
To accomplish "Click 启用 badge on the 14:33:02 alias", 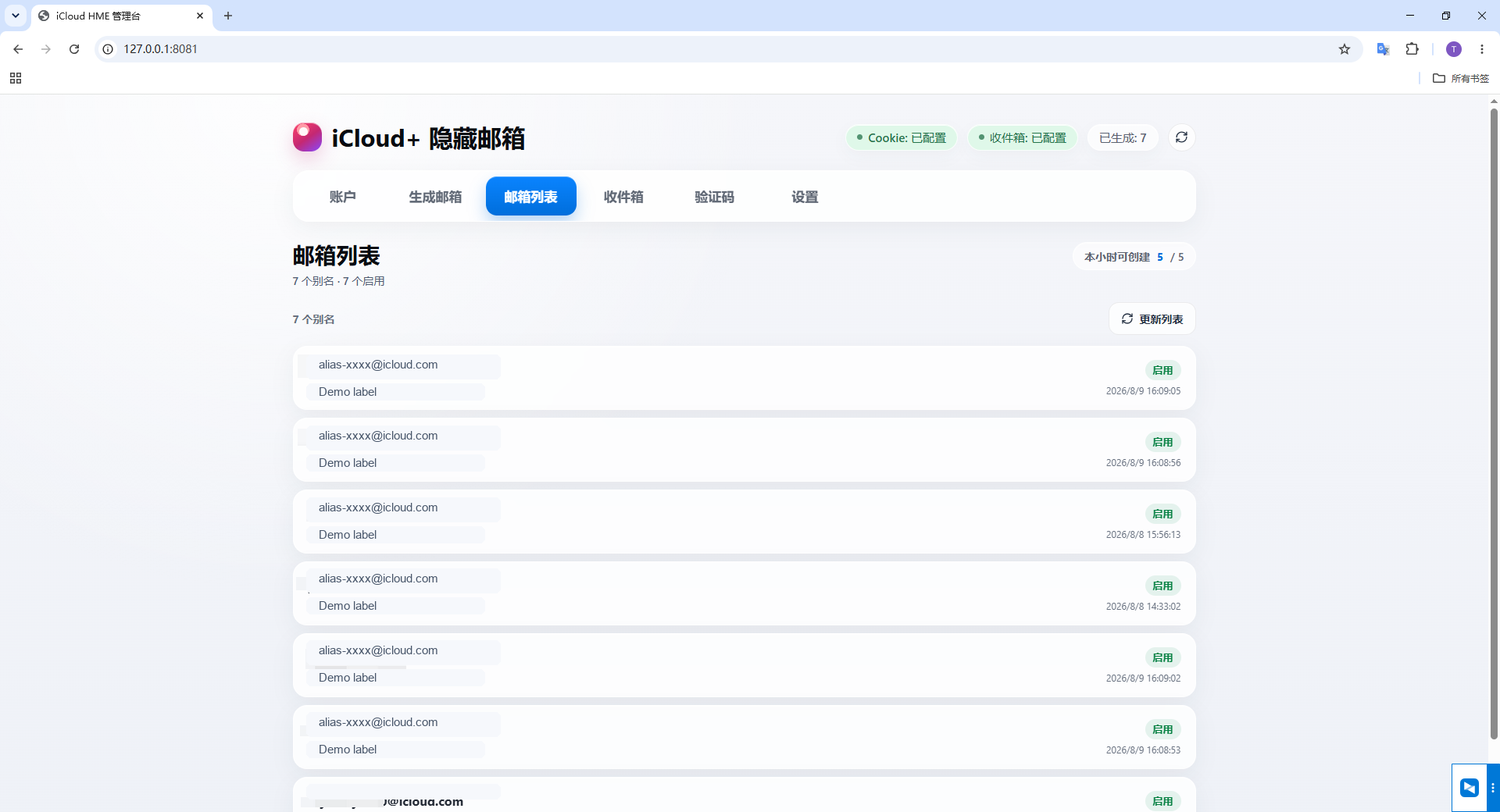I will (1162, 586).
